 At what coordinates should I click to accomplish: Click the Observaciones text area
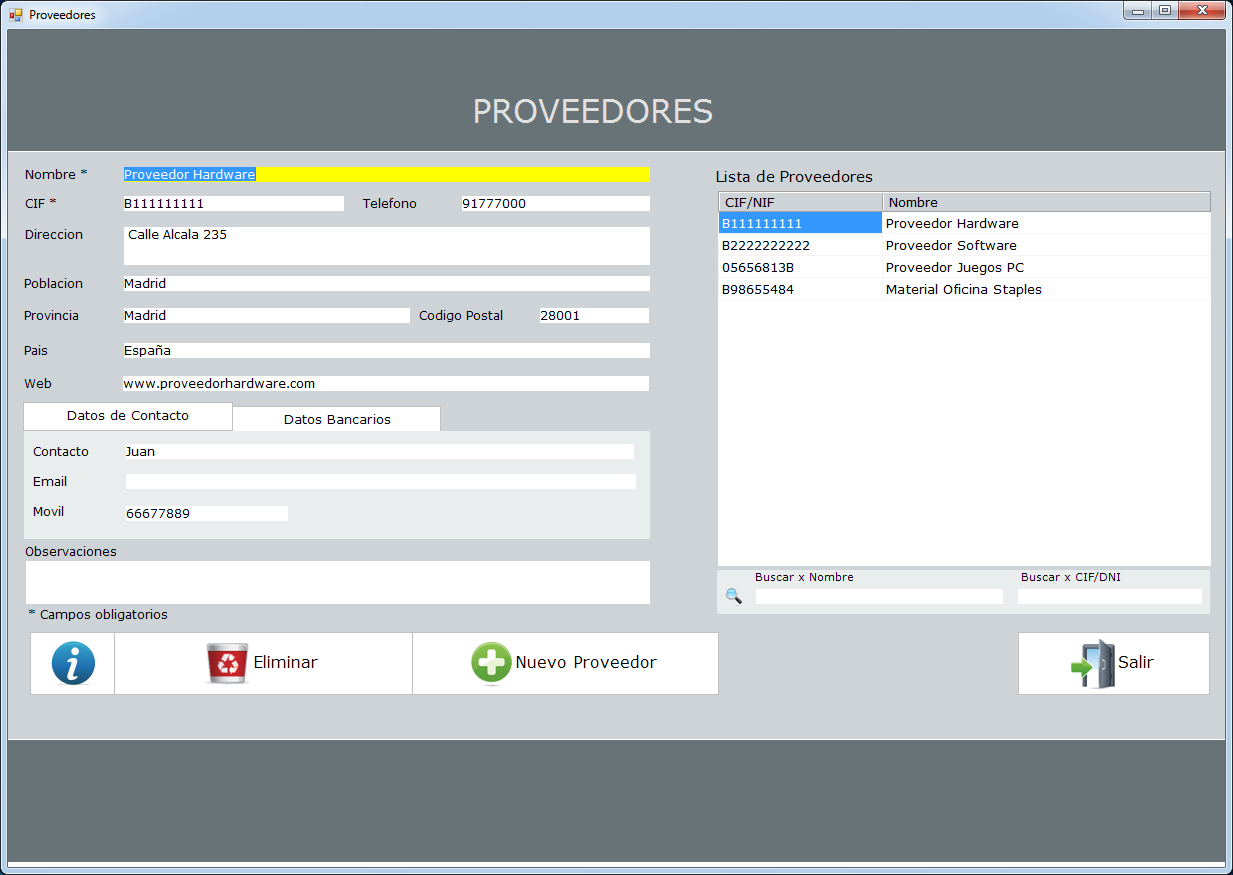tap(337, 582)
